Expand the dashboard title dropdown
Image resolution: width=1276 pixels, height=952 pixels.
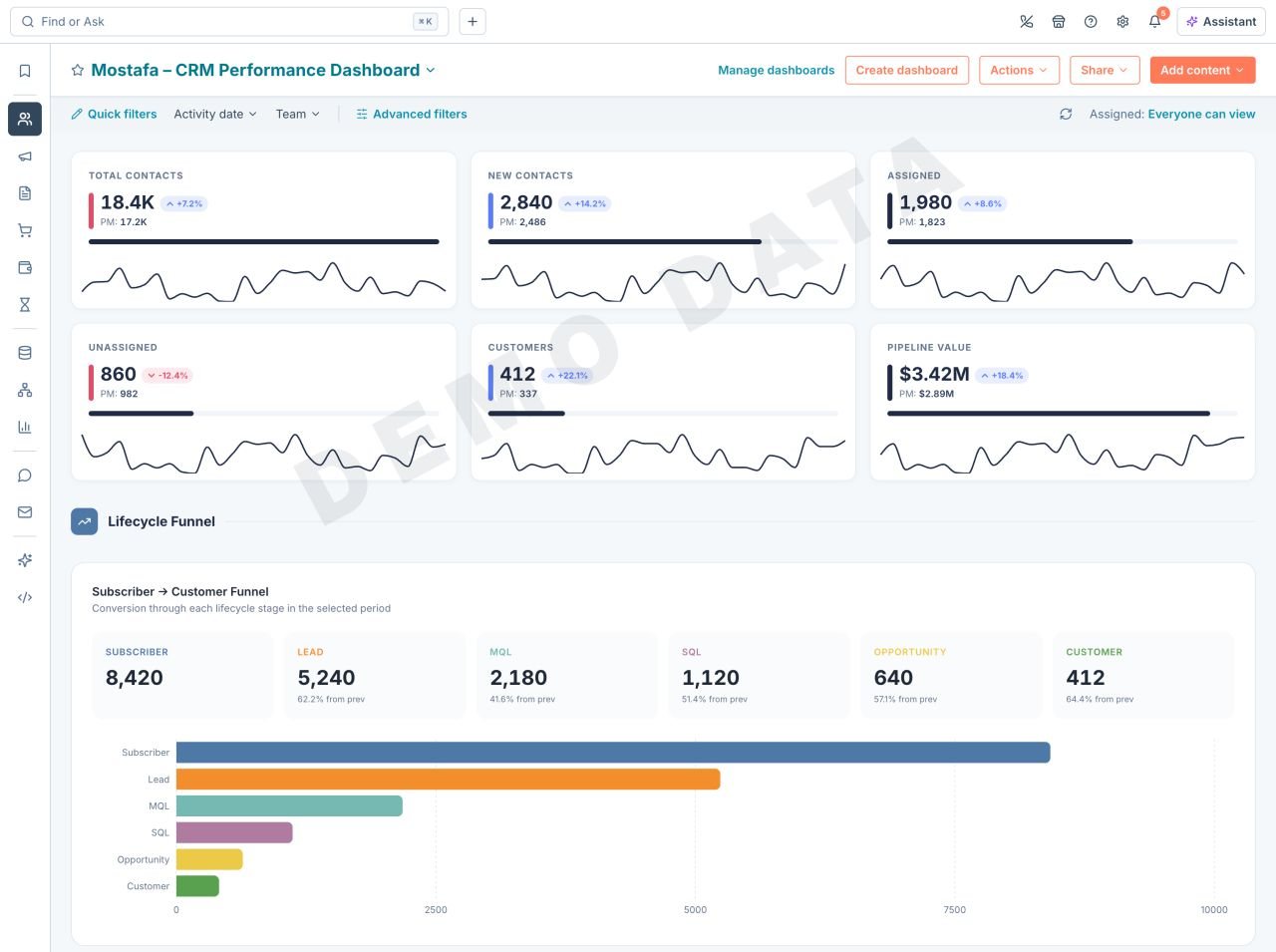coord(431,70)
